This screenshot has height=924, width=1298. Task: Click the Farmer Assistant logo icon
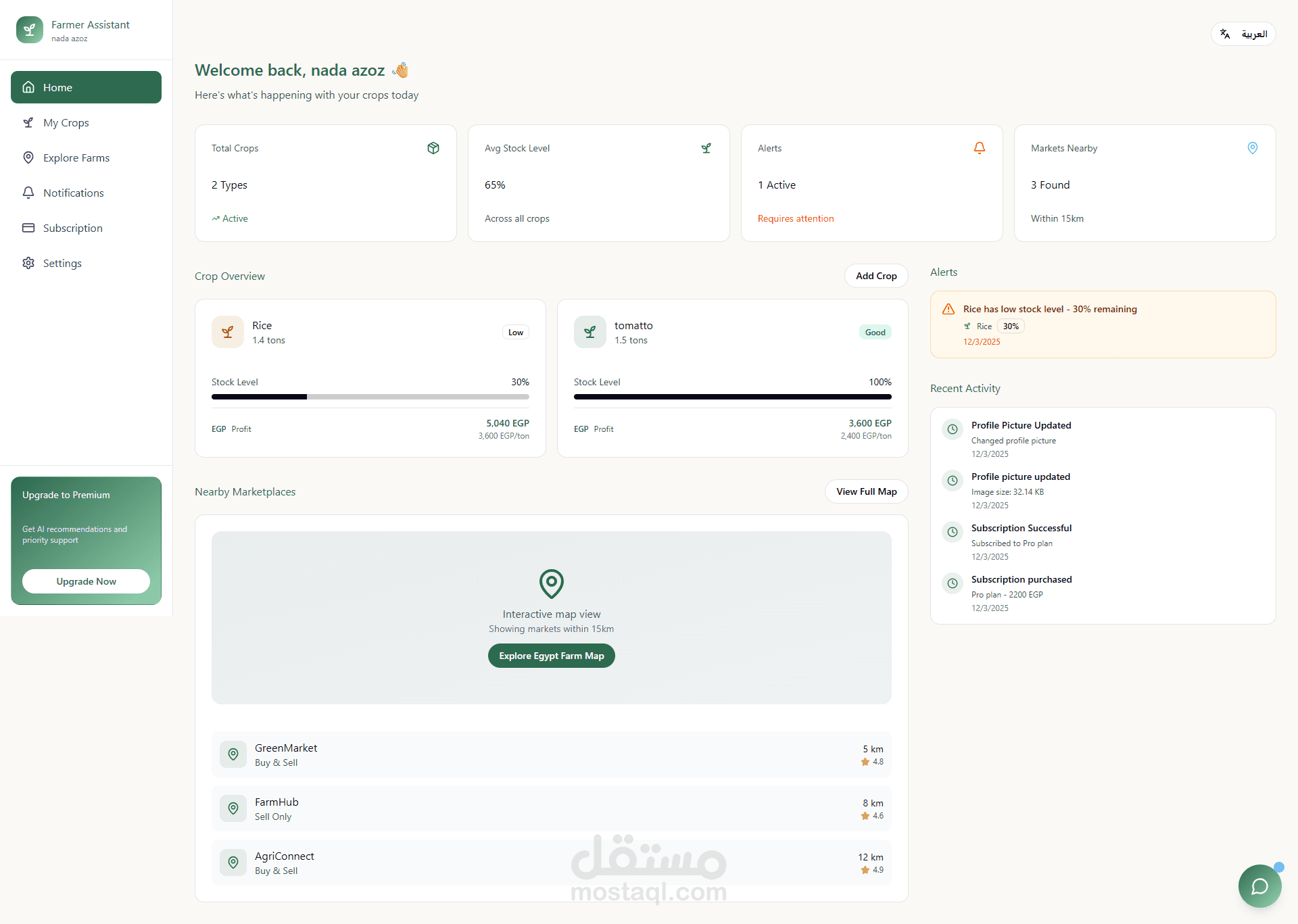(x=29, y=30)
